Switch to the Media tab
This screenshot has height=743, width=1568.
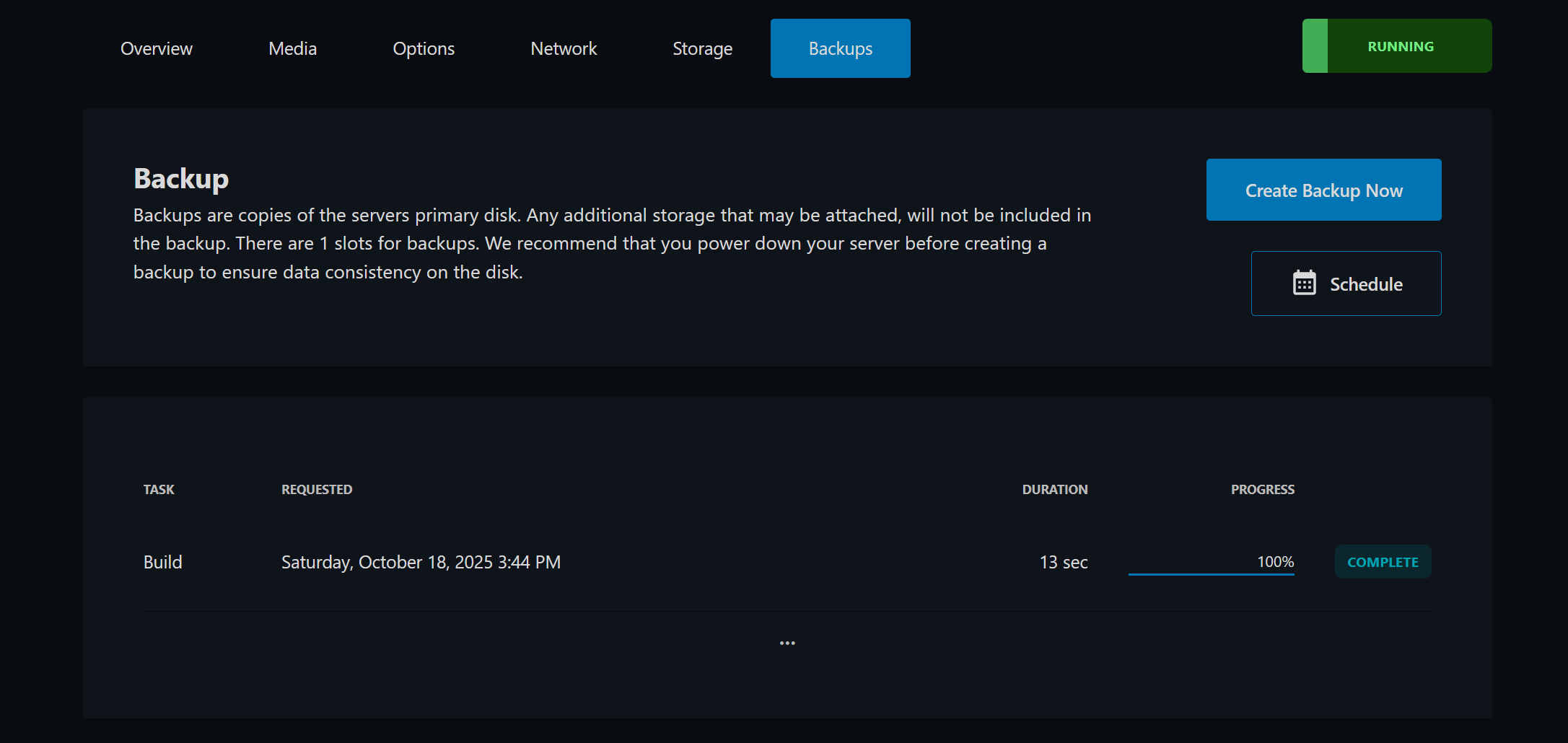(x=292, y=48)
